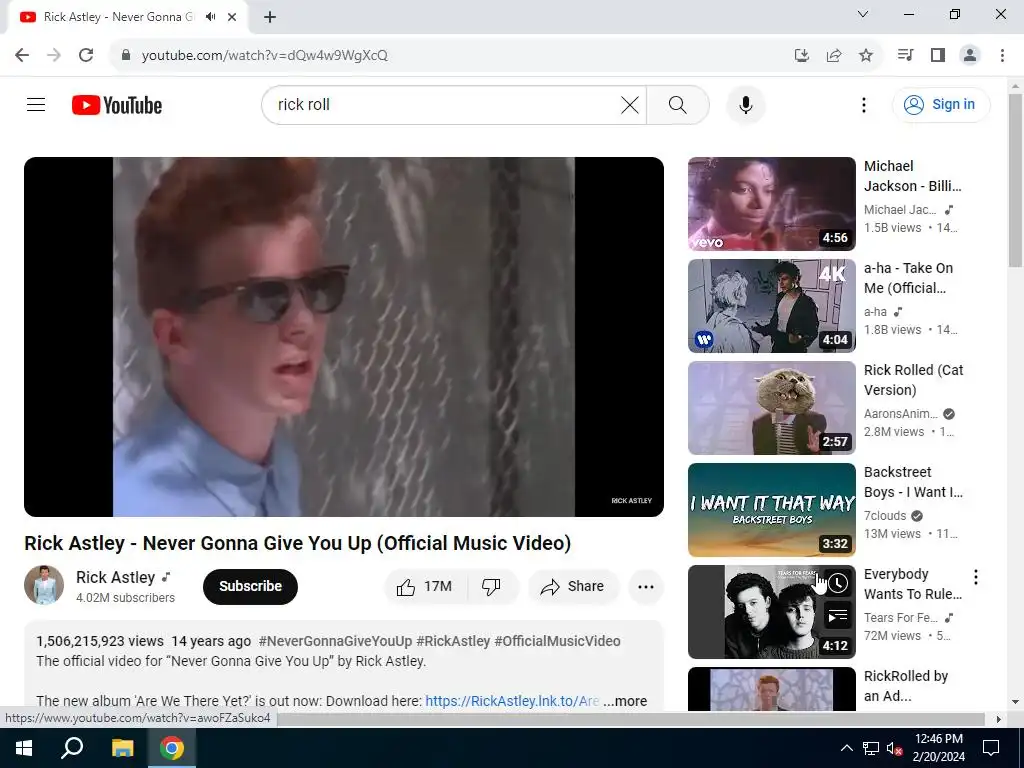Click #NeverGonnaGiveYouUp hashtag
Screen dimensions: 1024x768
(x=335, y=641)
